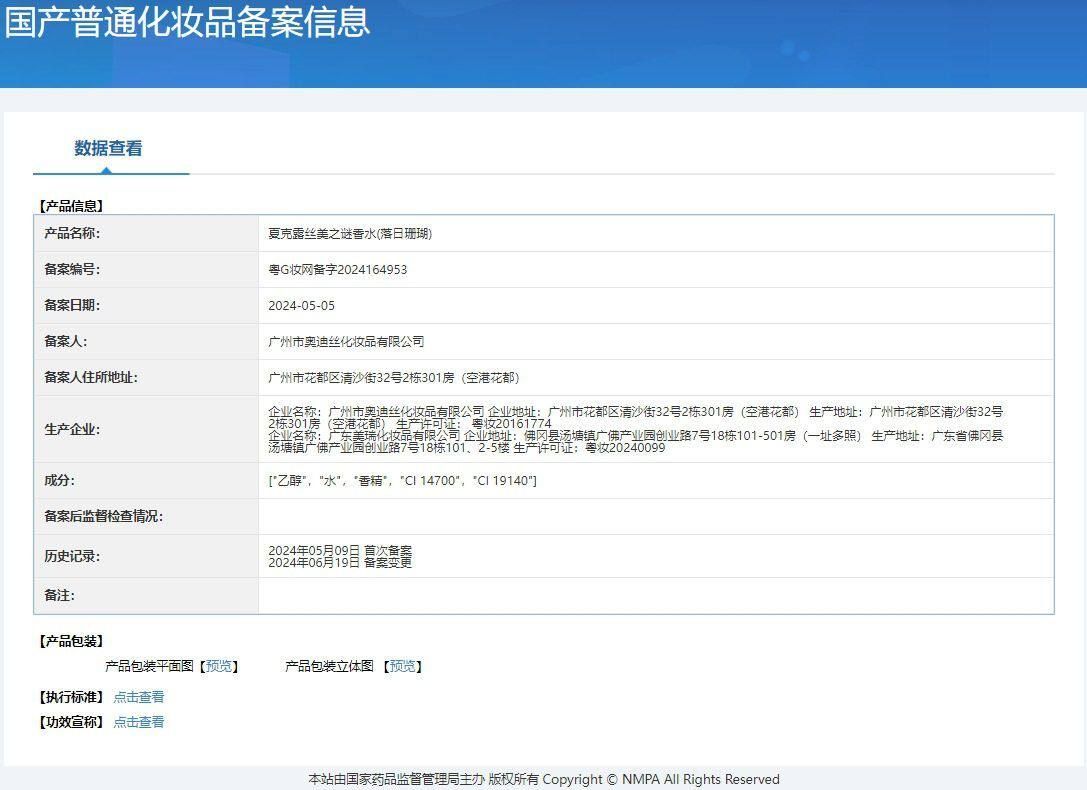This screenshot has height=790, width=1087.
Task: Click the empty 备注 remarks cell
Action: [656, 596]
